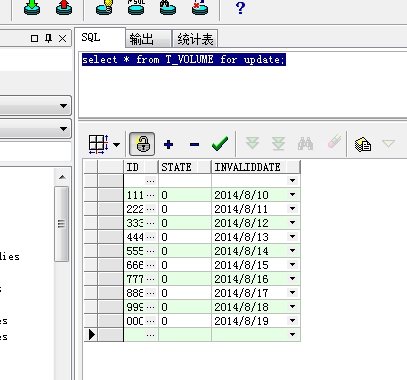
Task: Click the light bulb database toolbar icon
Action: click(x=104, y=7)
